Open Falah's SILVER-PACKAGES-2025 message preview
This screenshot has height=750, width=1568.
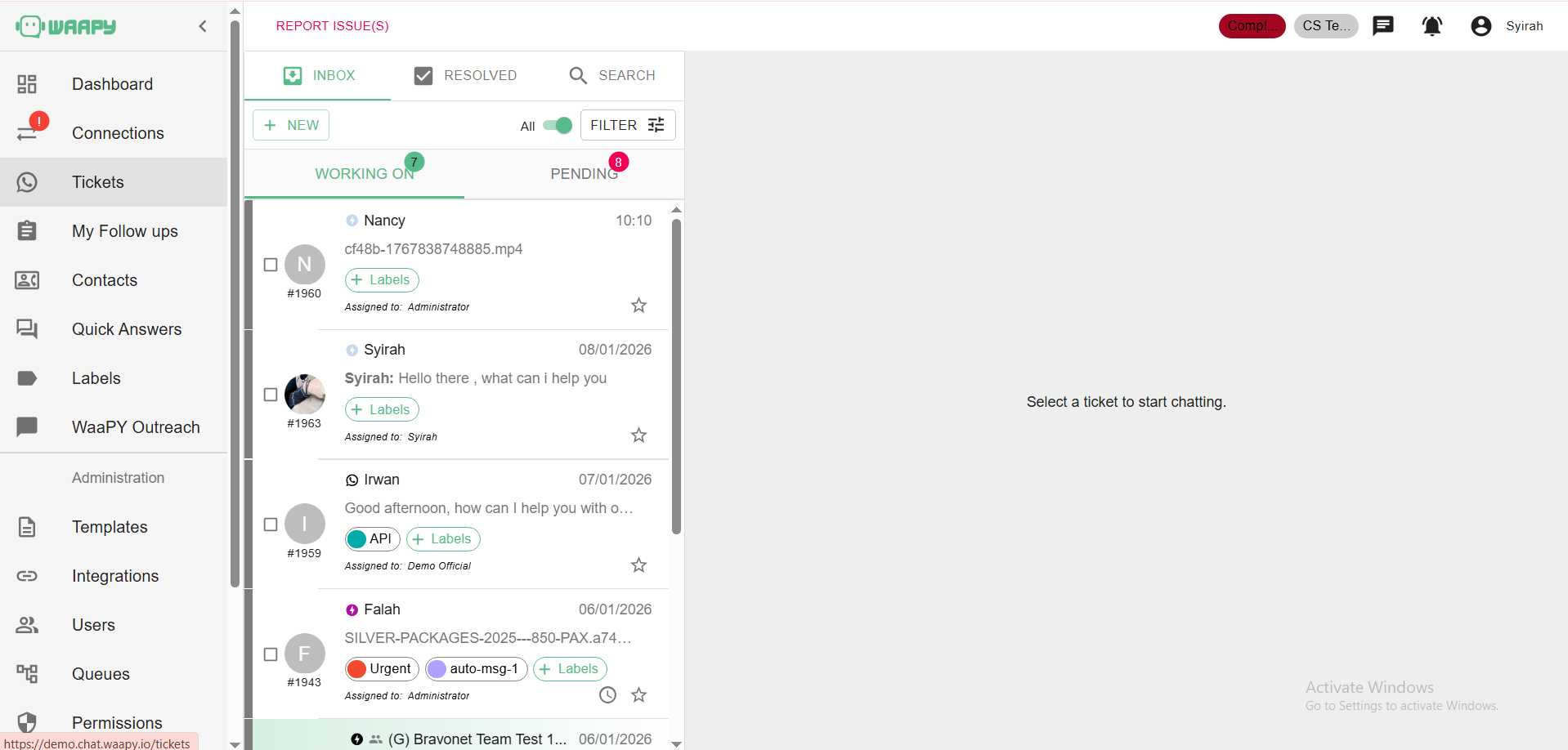[x=488, y=638]
